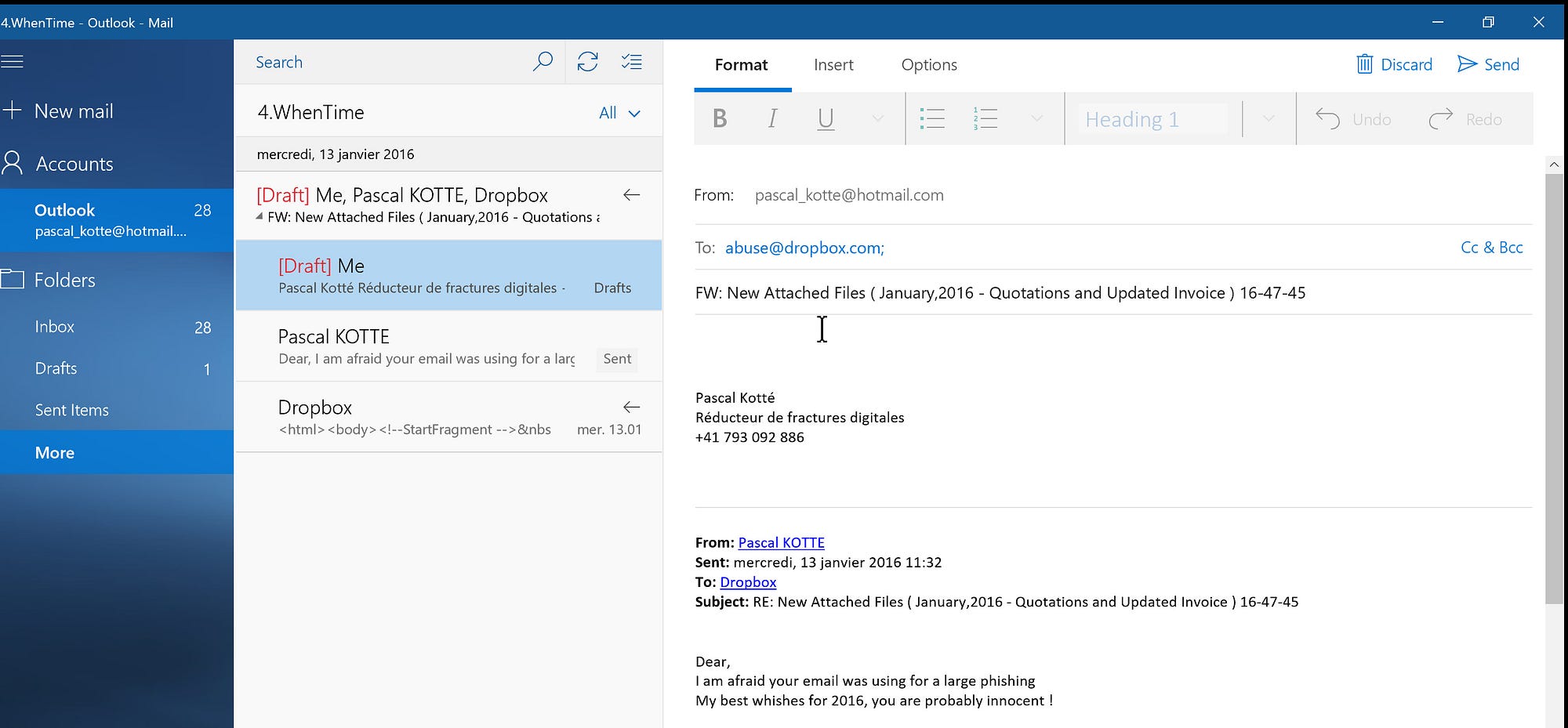Click the message scrollbar up arrow
This screenshot has width=1568, height=728.
click(x=1554, y=165)
